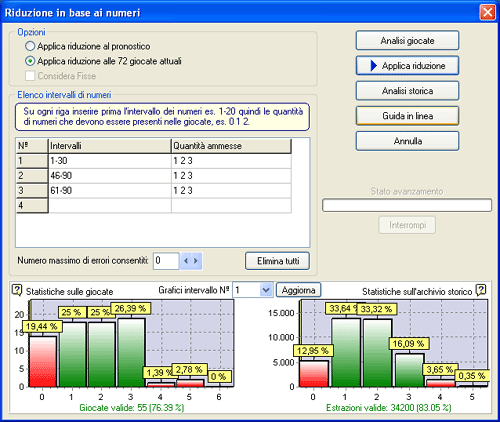Image resolution: width=500 pixels, height=422 pixels.
Task: Select Applica riduzione al pronostico option
Action: pyautogui.click(x=30, y=46)
